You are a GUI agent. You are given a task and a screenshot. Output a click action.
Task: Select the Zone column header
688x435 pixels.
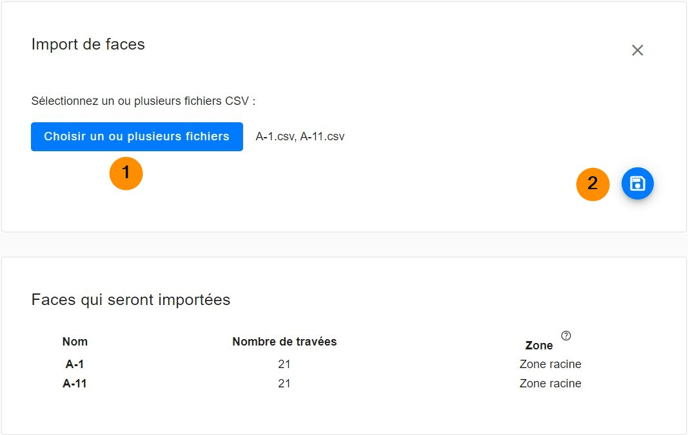click(539, 346)
